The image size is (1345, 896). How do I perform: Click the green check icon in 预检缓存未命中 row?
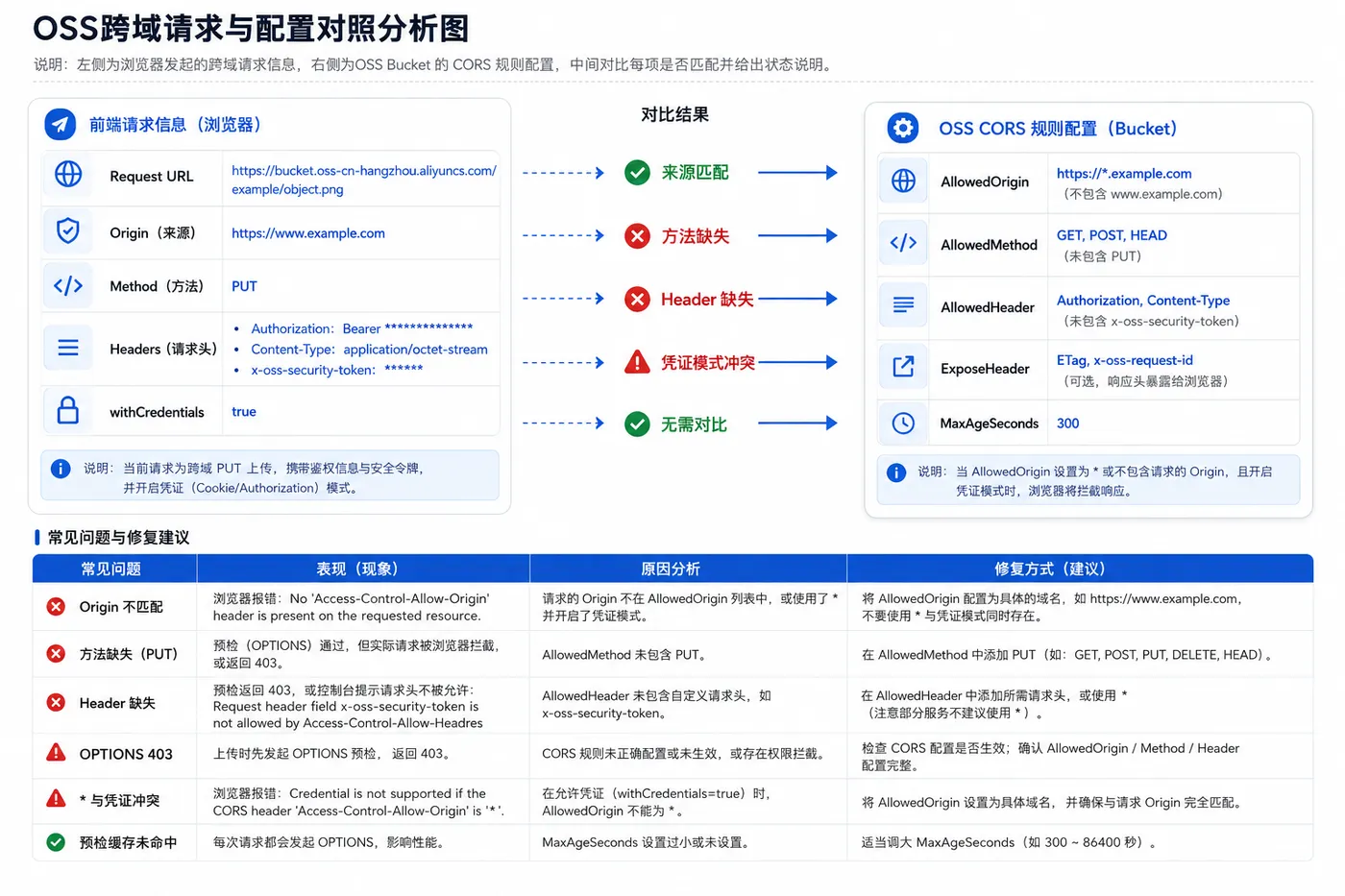pyautogui.click(x=57, y=842)
